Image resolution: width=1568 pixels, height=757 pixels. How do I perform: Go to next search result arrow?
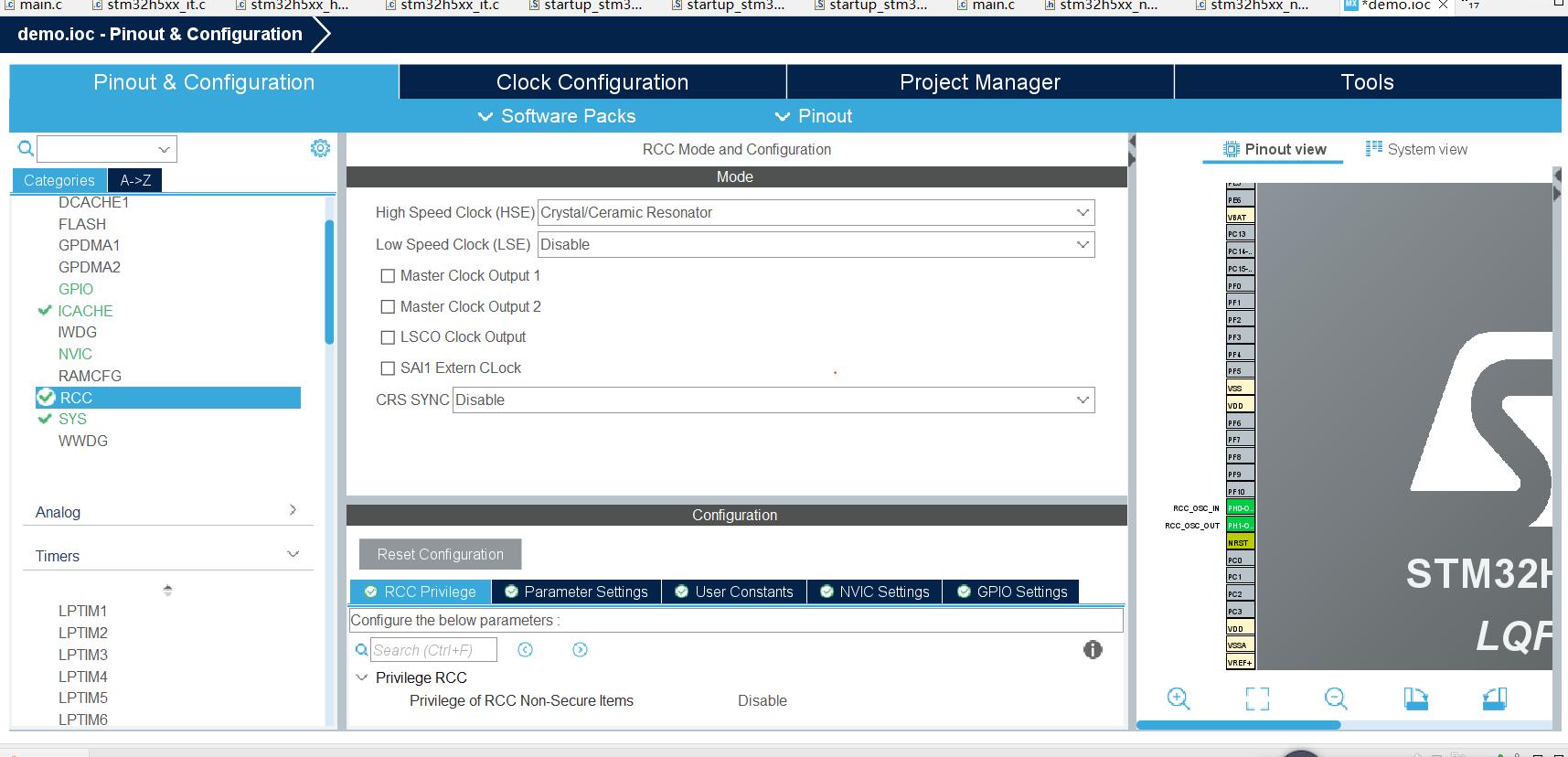(x=580, y=650)
